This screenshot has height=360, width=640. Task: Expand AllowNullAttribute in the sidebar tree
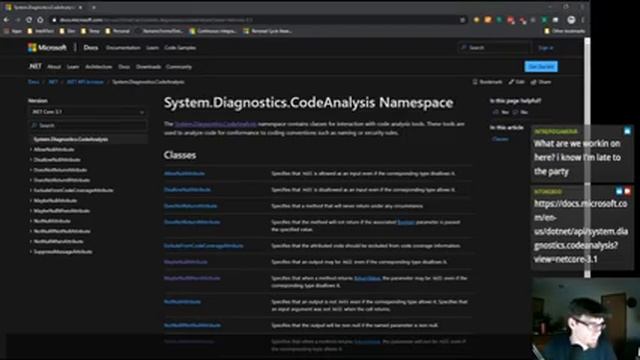[31, 149]
